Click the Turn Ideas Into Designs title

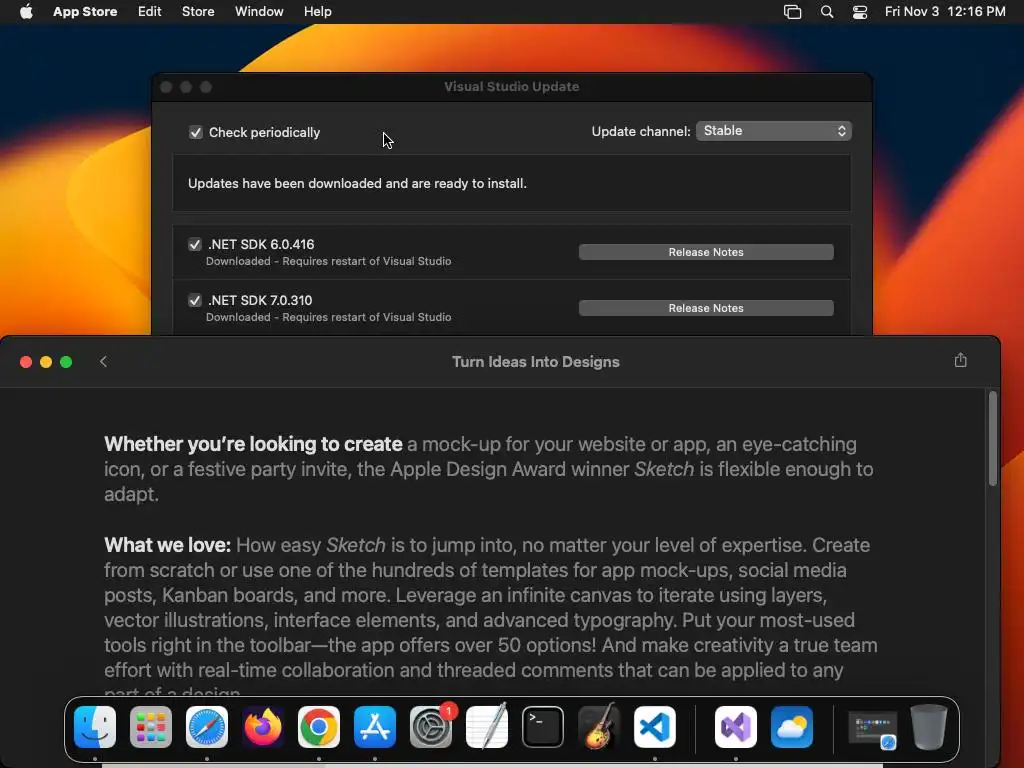click(536, 362)
